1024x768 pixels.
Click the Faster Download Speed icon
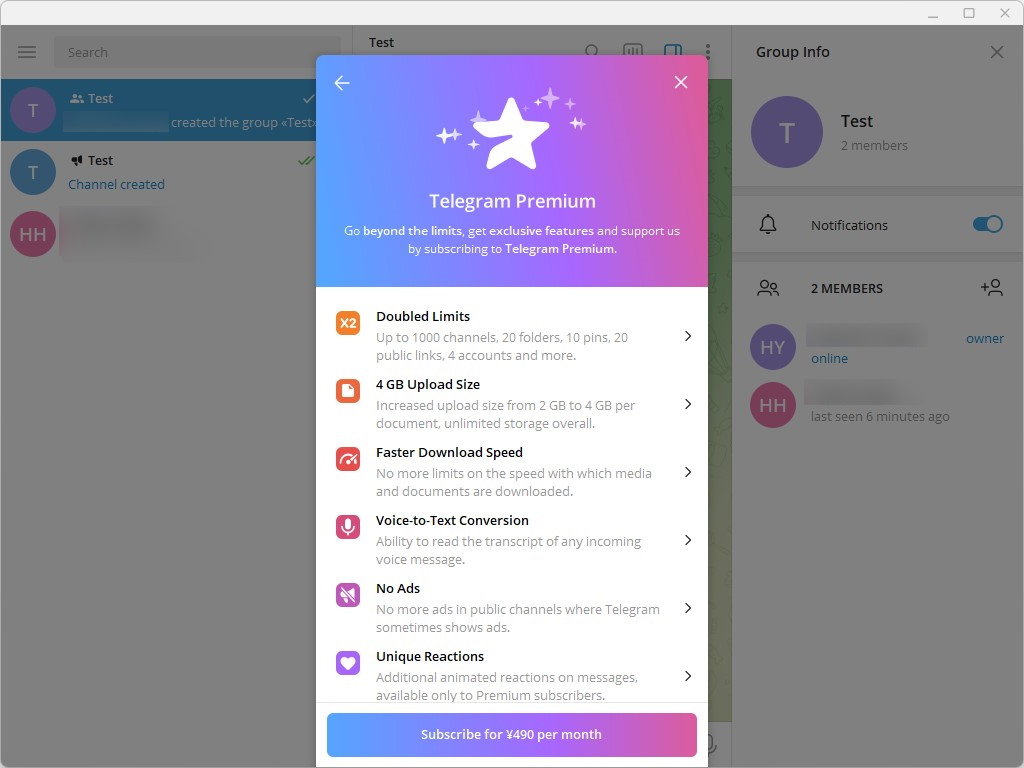click(x=347, y=460)
